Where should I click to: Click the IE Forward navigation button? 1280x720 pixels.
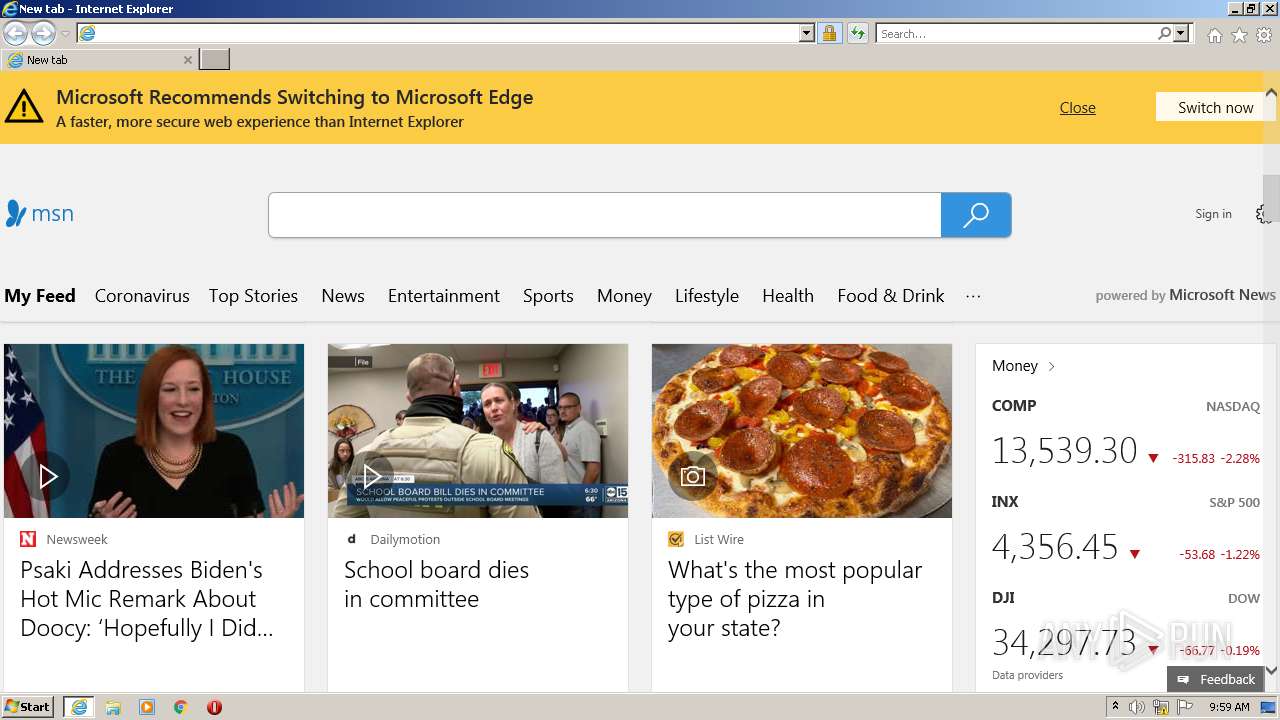pos(43,34)
